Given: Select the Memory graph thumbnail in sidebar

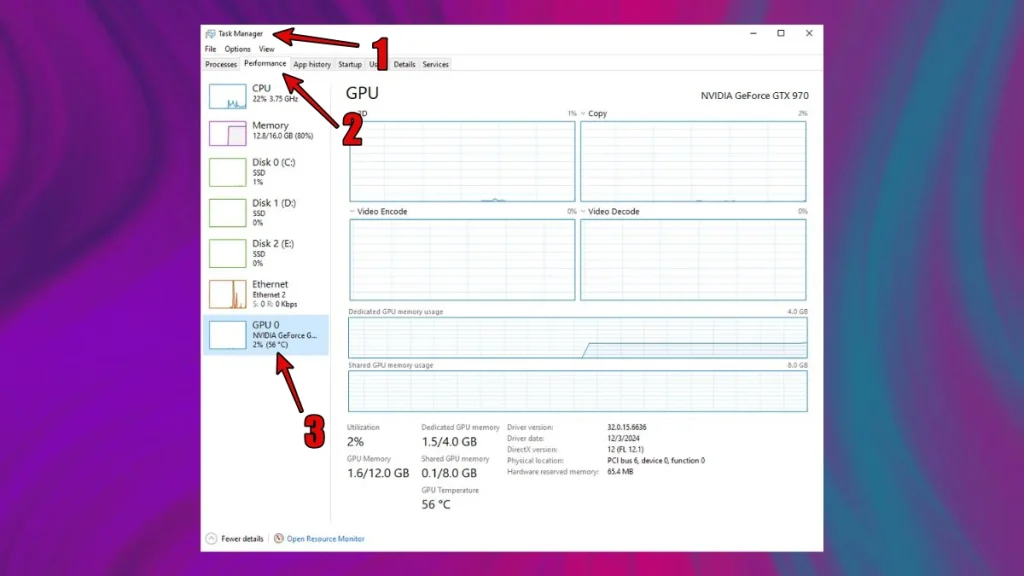Looking at the screenshot, I should (x=227, y=134).
